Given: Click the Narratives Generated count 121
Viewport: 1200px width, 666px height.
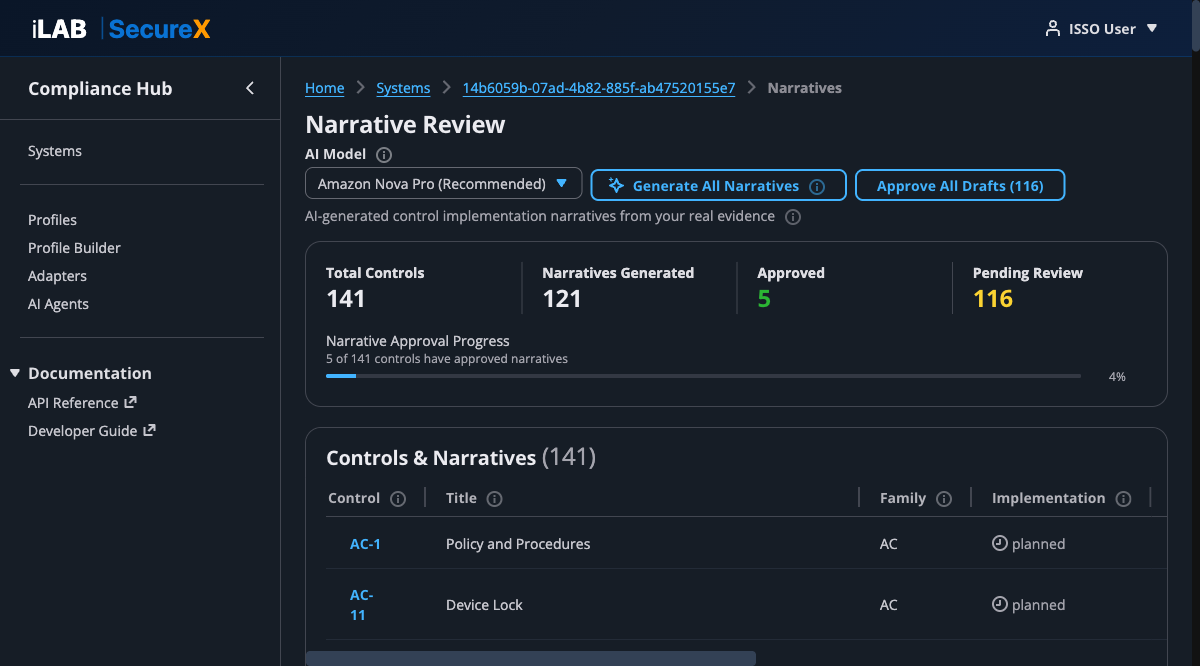Looking at the screenshot, I should point(562,299).
